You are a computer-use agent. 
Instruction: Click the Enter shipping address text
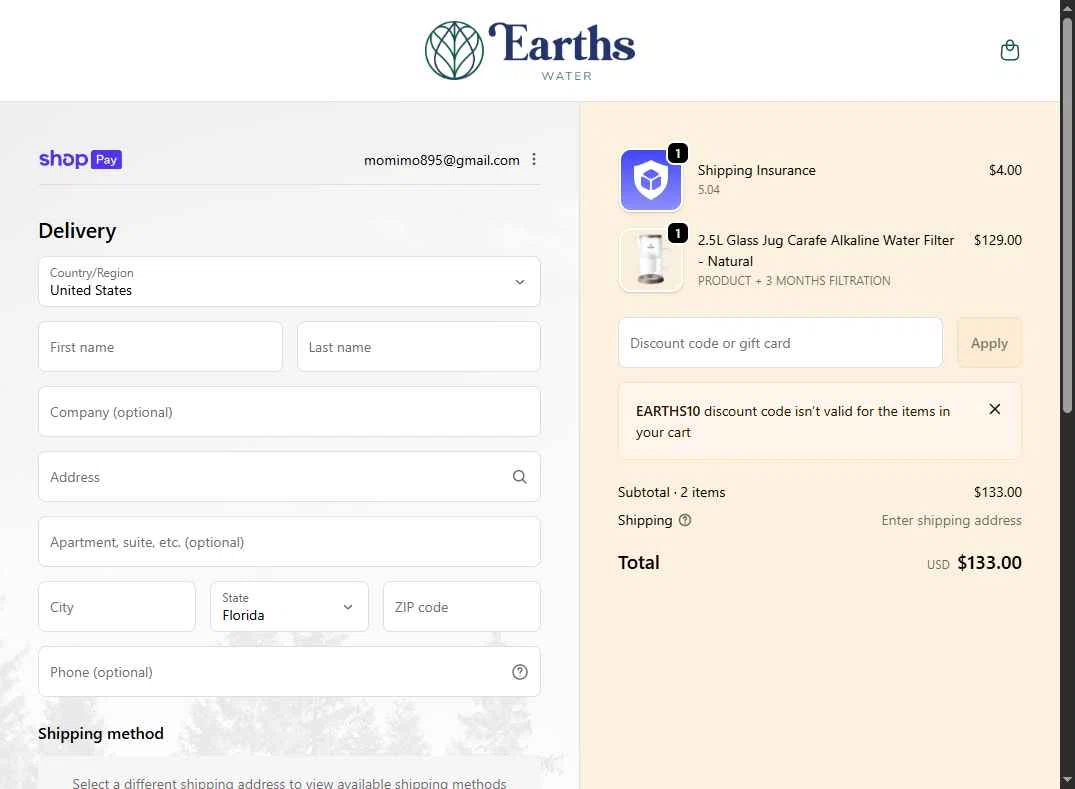[x=951, y=520]
